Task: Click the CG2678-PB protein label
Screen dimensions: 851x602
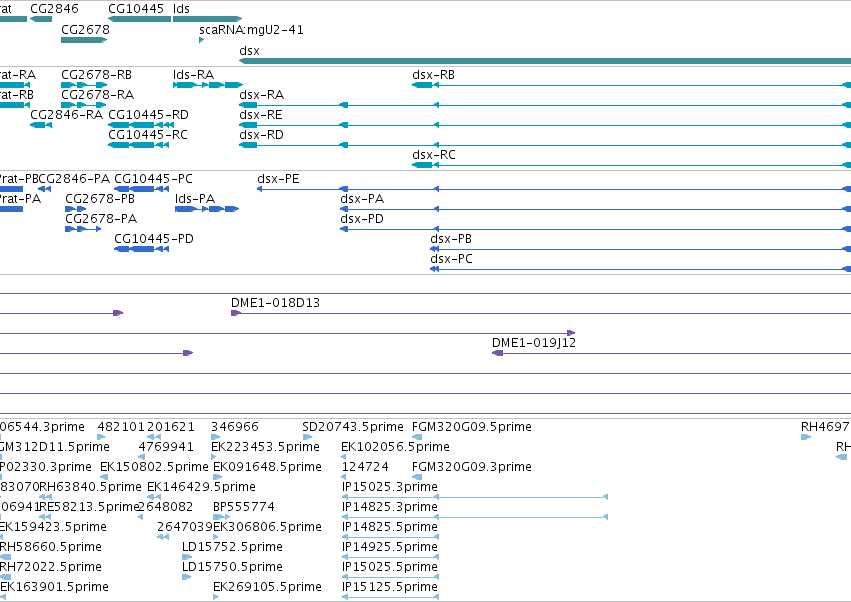Action: pos(100,199)
